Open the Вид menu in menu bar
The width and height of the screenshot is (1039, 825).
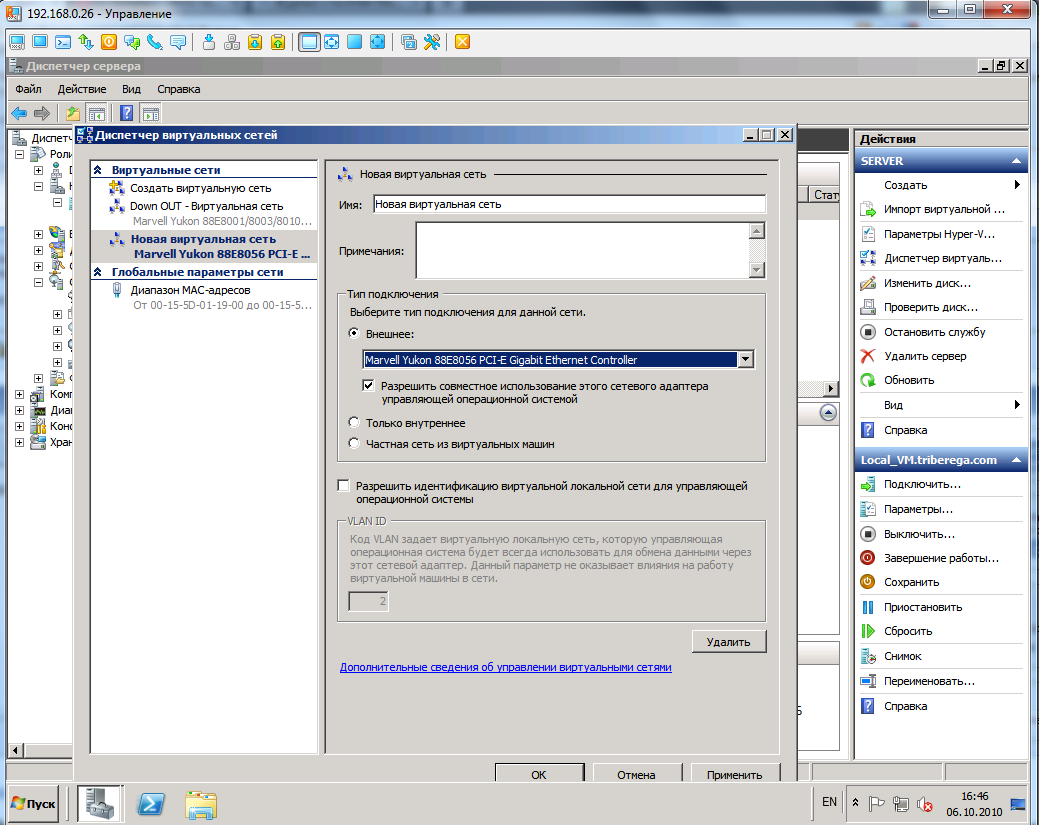(x=131, y=89)
